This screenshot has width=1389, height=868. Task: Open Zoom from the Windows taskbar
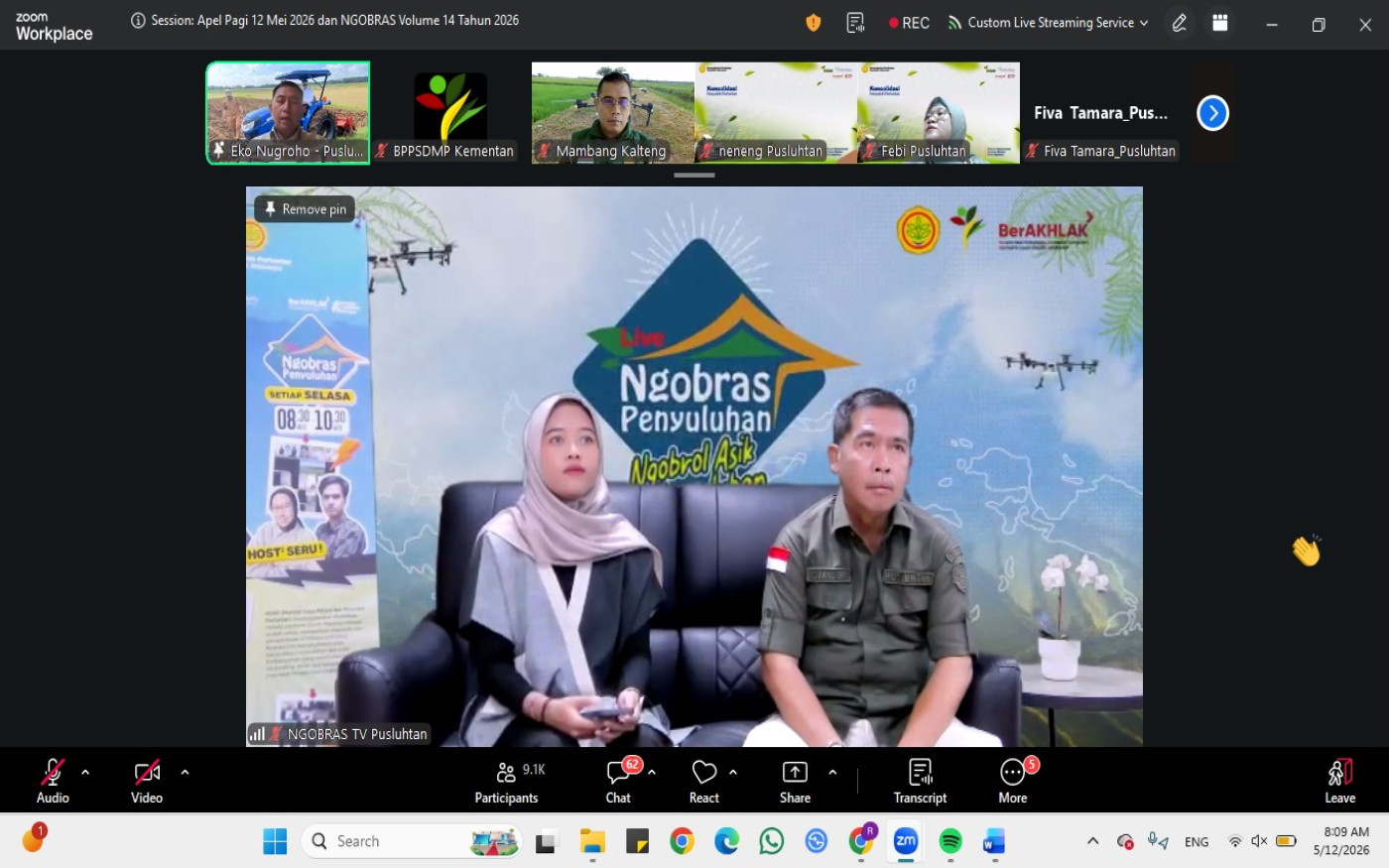[x=906, y=841]
